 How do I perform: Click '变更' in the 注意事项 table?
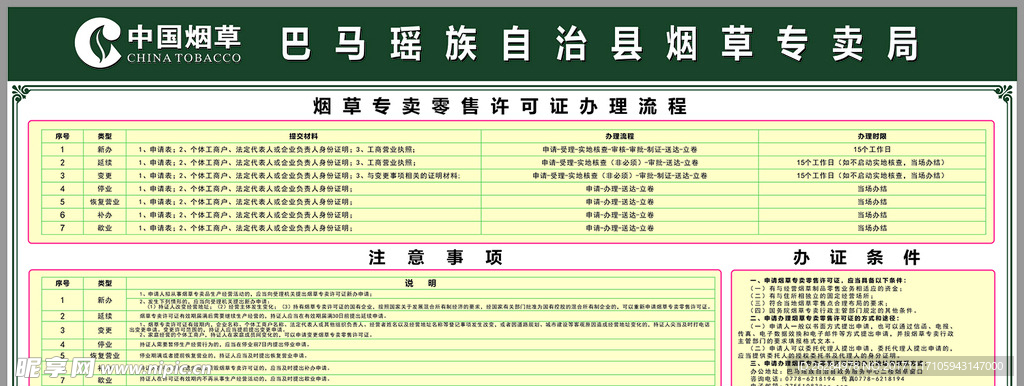[104, 330]
